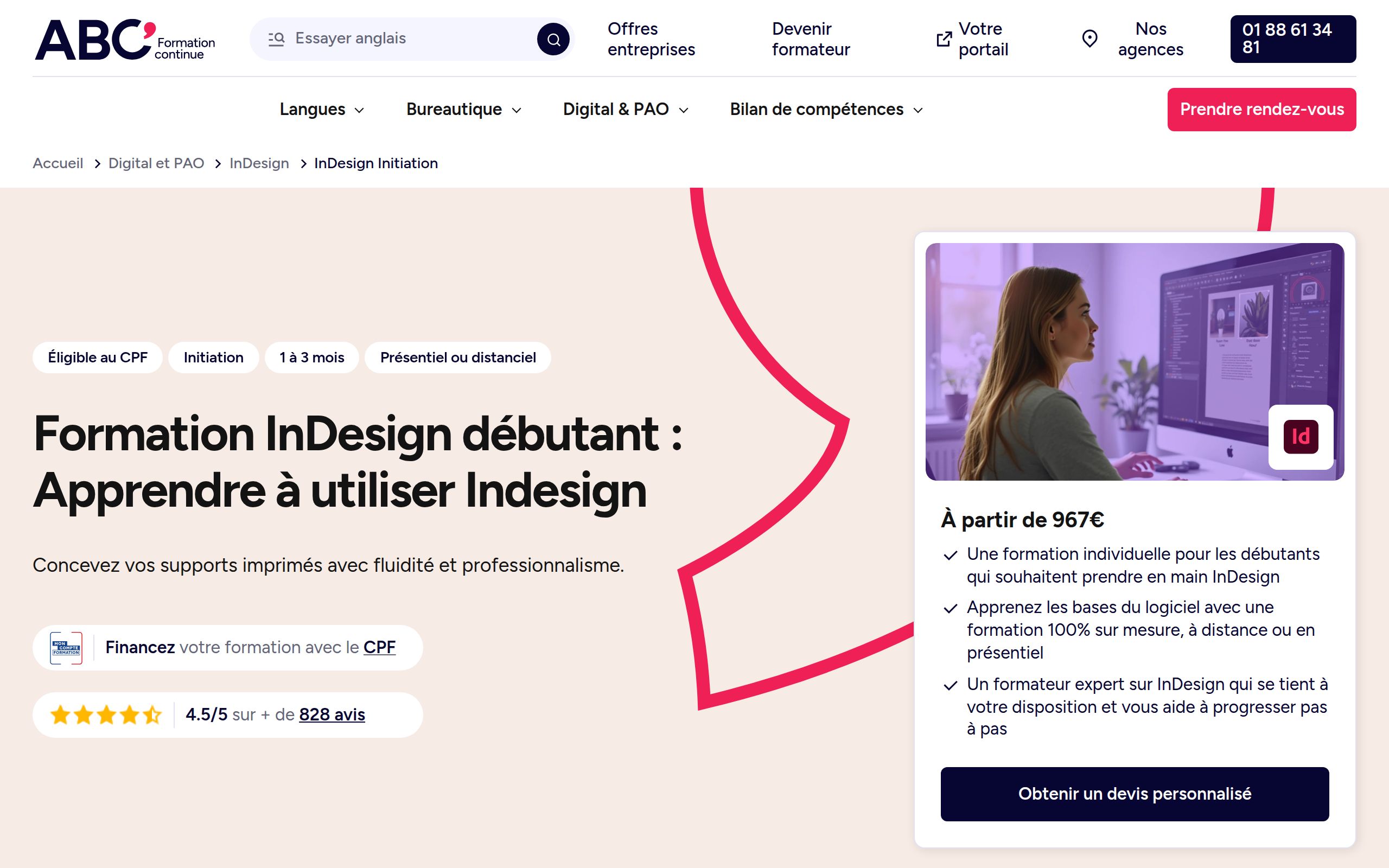Click the Prendre rendez-vous button
This screenshot has height=868, width=1389.
pyautogui.click(x=1261, y=109)
